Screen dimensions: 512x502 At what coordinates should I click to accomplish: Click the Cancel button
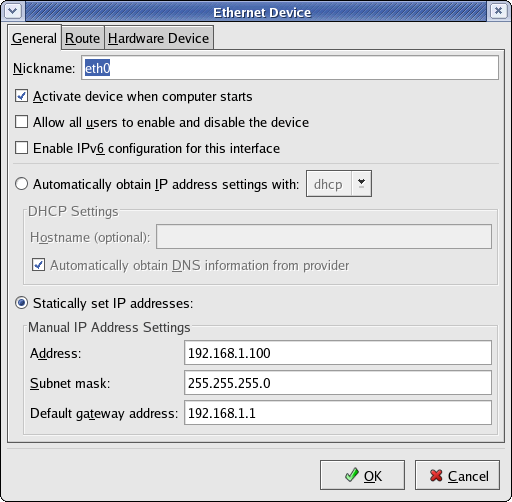coord(457,475)
